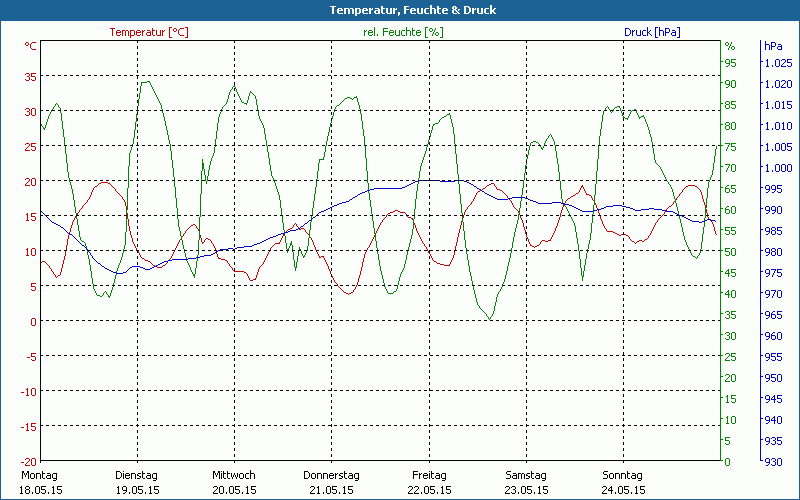Screen dimensions: 800x500
Task: Click the '35' tick on temperature axis
Action: tap(31, 77)
